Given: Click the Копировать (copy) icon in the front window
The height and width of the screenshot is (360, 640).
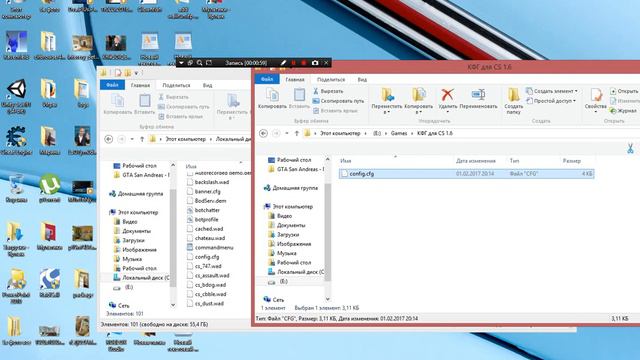Looking at the screenshot, I should 272,95.
